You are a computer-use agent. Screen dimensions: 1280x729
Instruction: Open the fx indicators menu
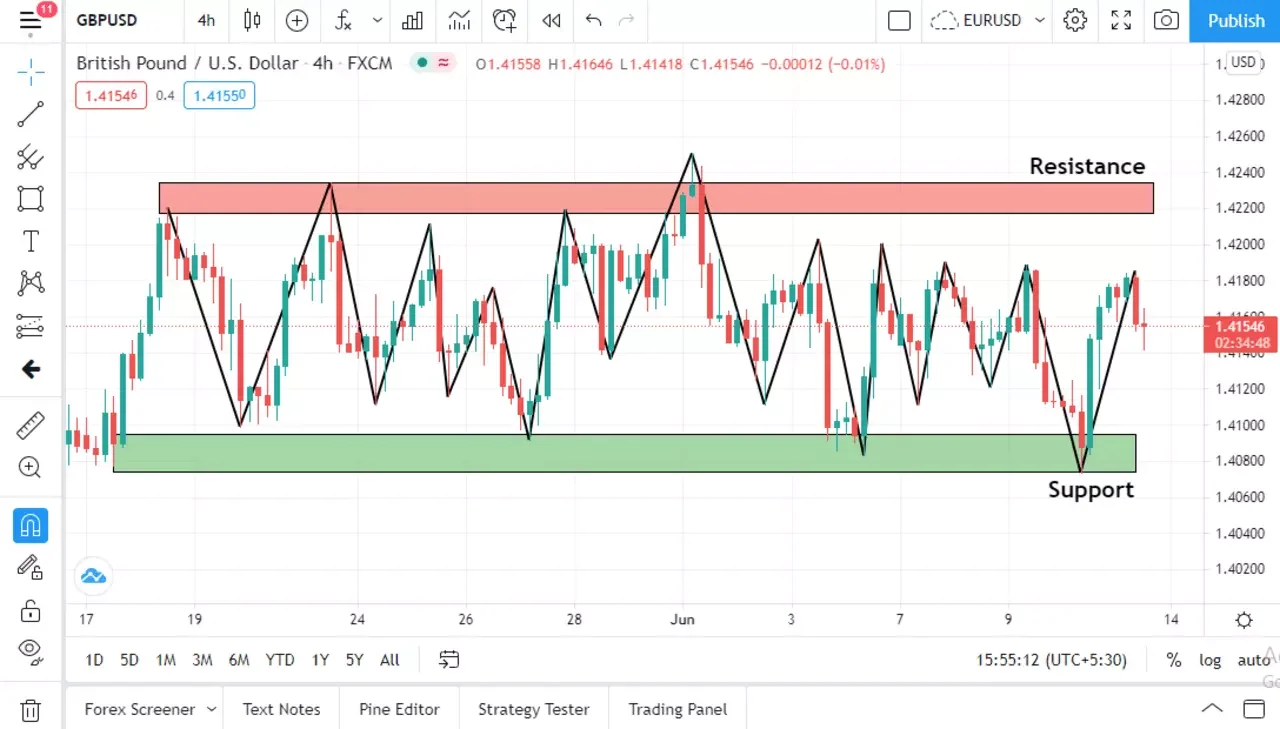point(343,20)
